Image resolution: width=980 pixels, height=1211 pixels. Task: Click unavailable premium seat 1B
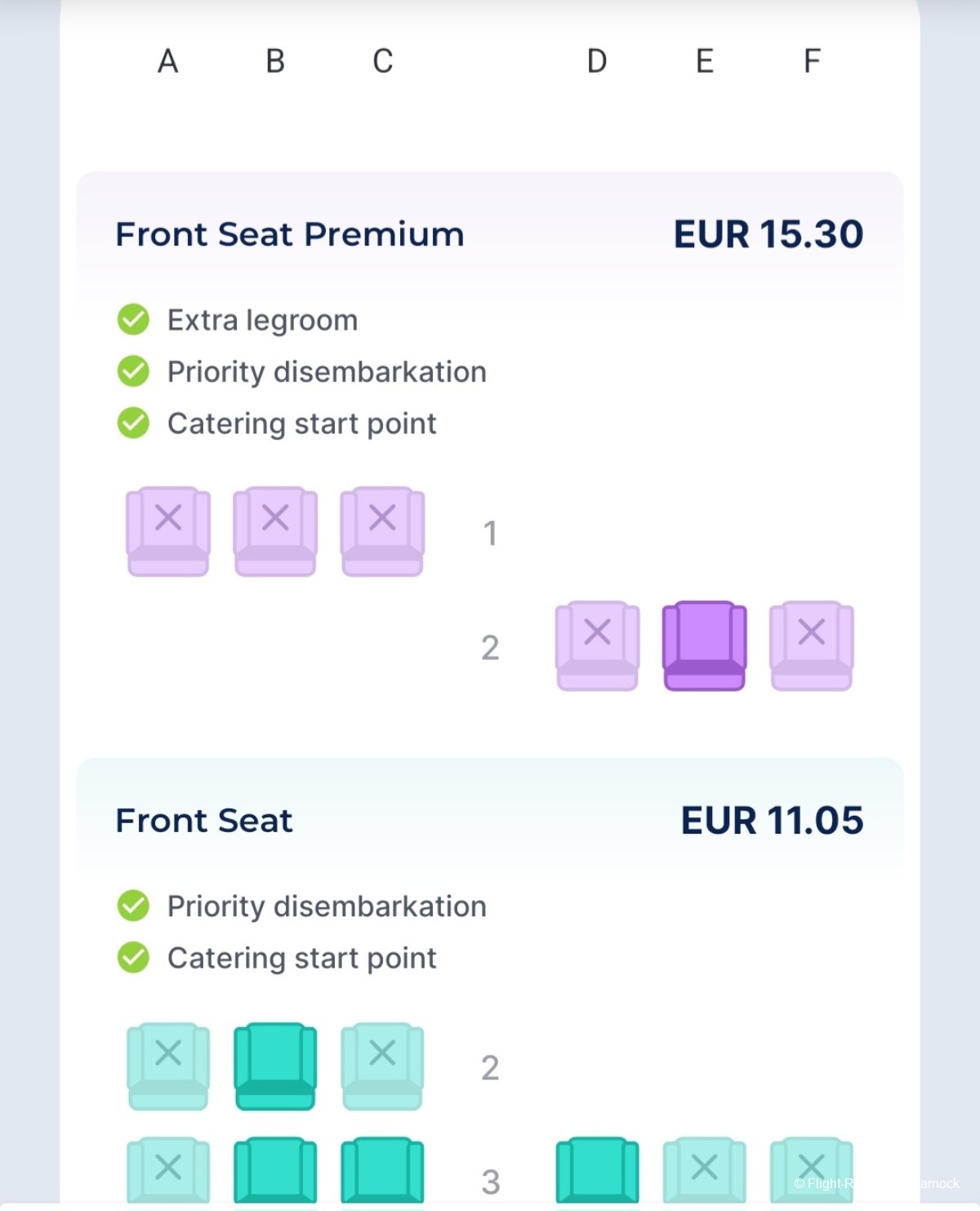(275, 531)
